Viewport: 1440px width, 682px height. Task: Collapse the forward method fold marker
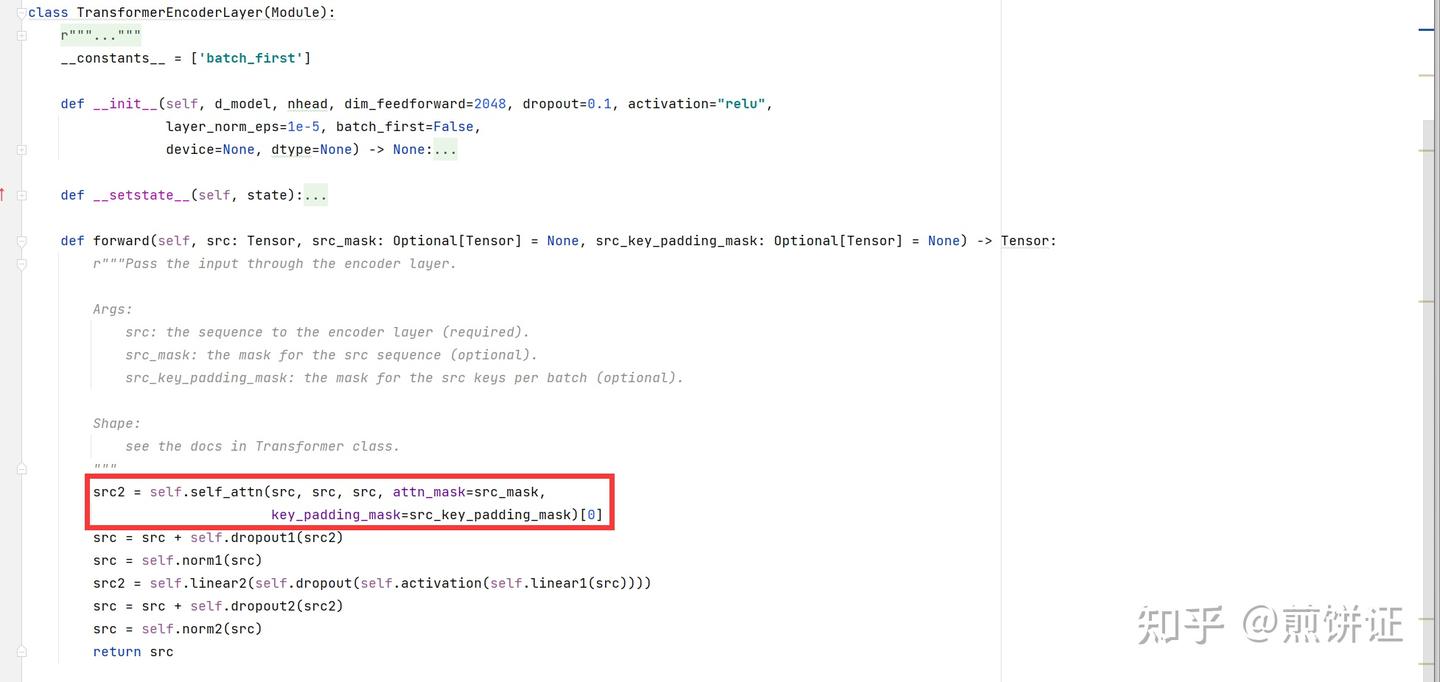21,240
